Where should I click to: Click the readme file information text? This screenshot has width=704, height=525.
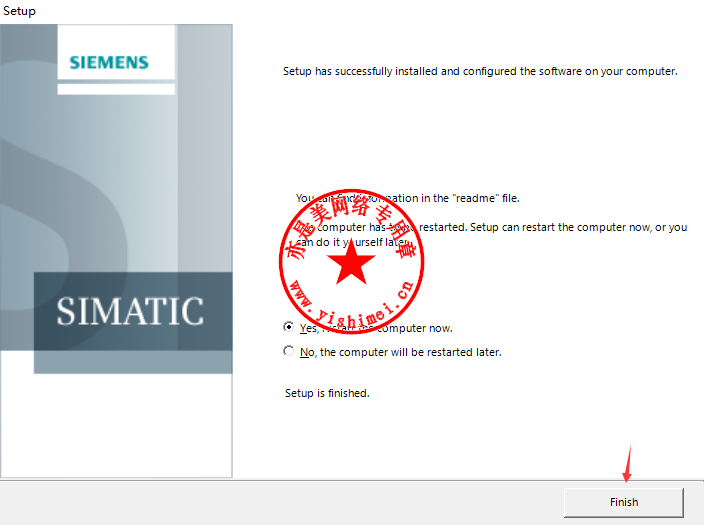click(x=407, y=198)
